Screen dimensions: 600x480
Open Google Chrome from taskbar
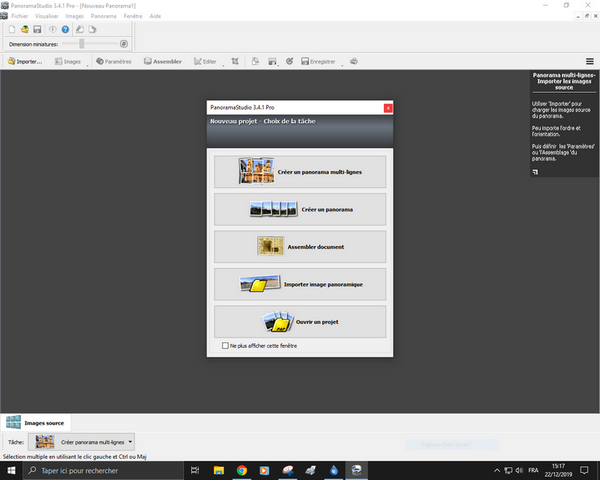tap(241, 470)
